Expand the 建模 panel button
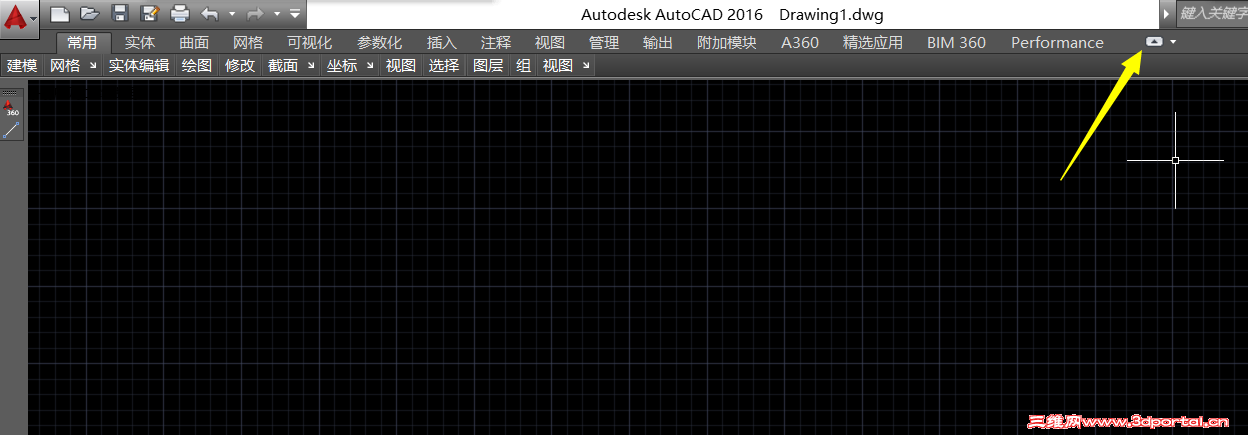Image resolution: width=1248 pixels, height=435 pixels. pyautogui.click(x=22, y=66)
